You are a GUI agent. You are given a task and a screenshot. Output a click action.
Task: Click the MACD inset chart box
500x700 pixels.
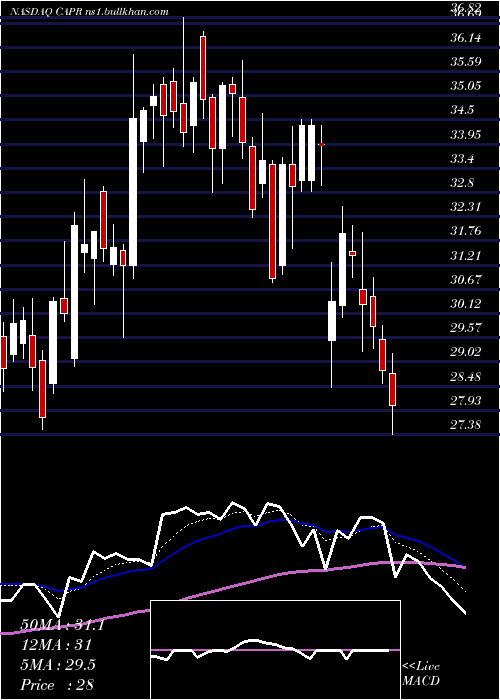point(275,650)
